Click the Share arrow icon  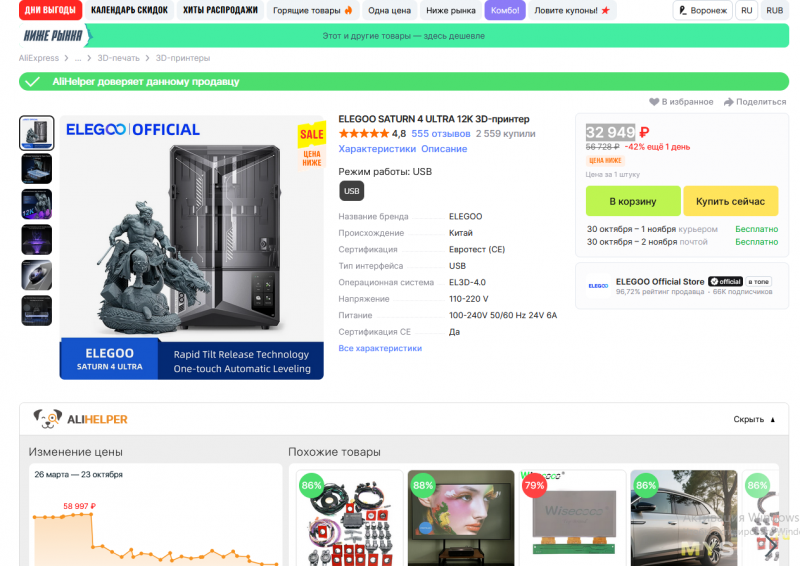click(x=729, y=102)
